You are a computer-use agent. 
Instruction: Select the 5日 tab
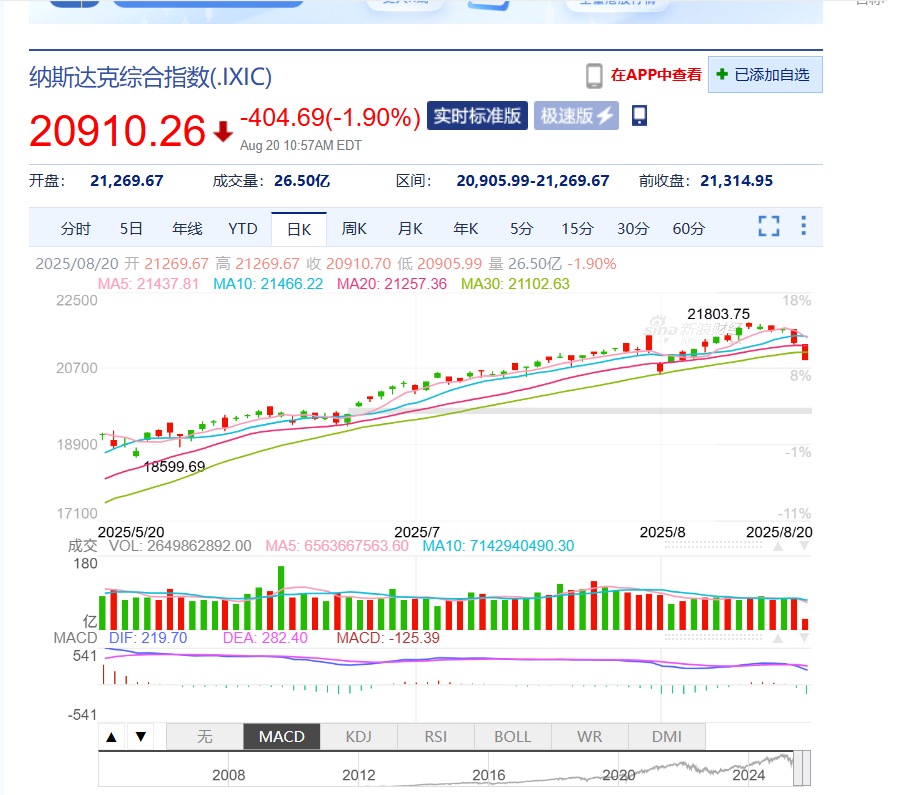coord(131,228)
